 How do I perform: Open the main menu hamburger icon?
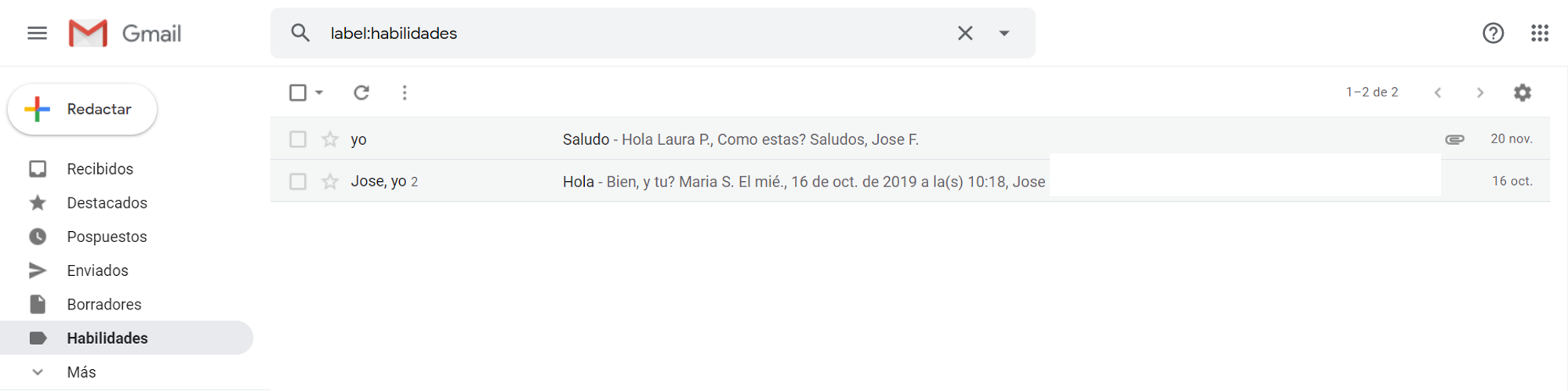37,33
